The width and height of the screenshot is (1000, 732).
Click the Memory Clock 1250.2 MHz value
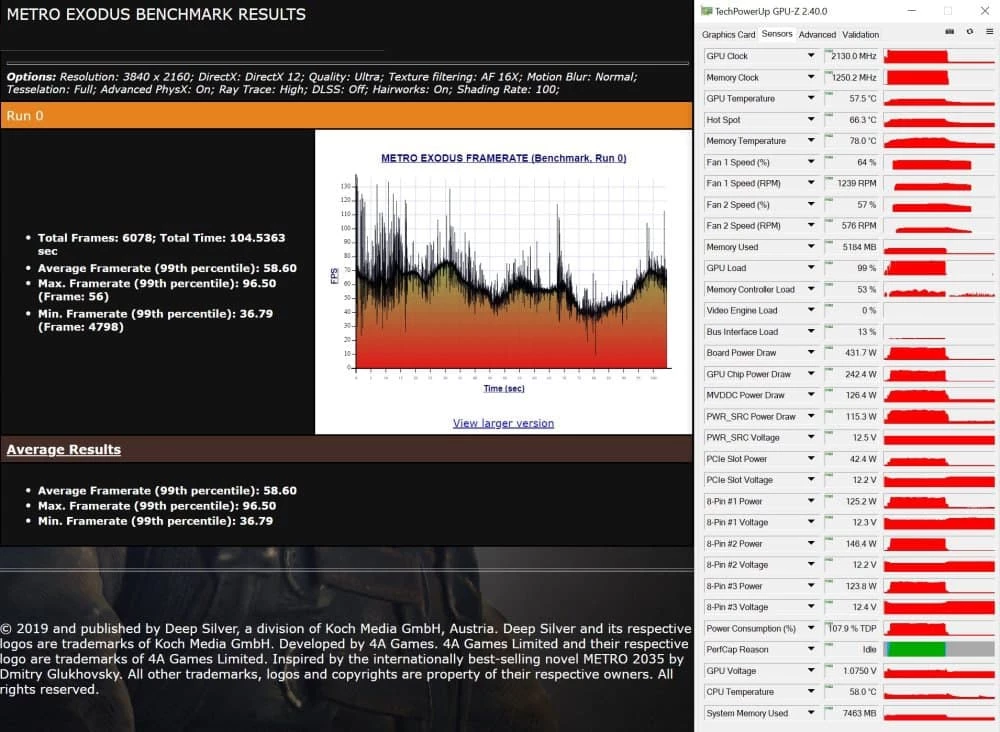click(x=853, y=77)
